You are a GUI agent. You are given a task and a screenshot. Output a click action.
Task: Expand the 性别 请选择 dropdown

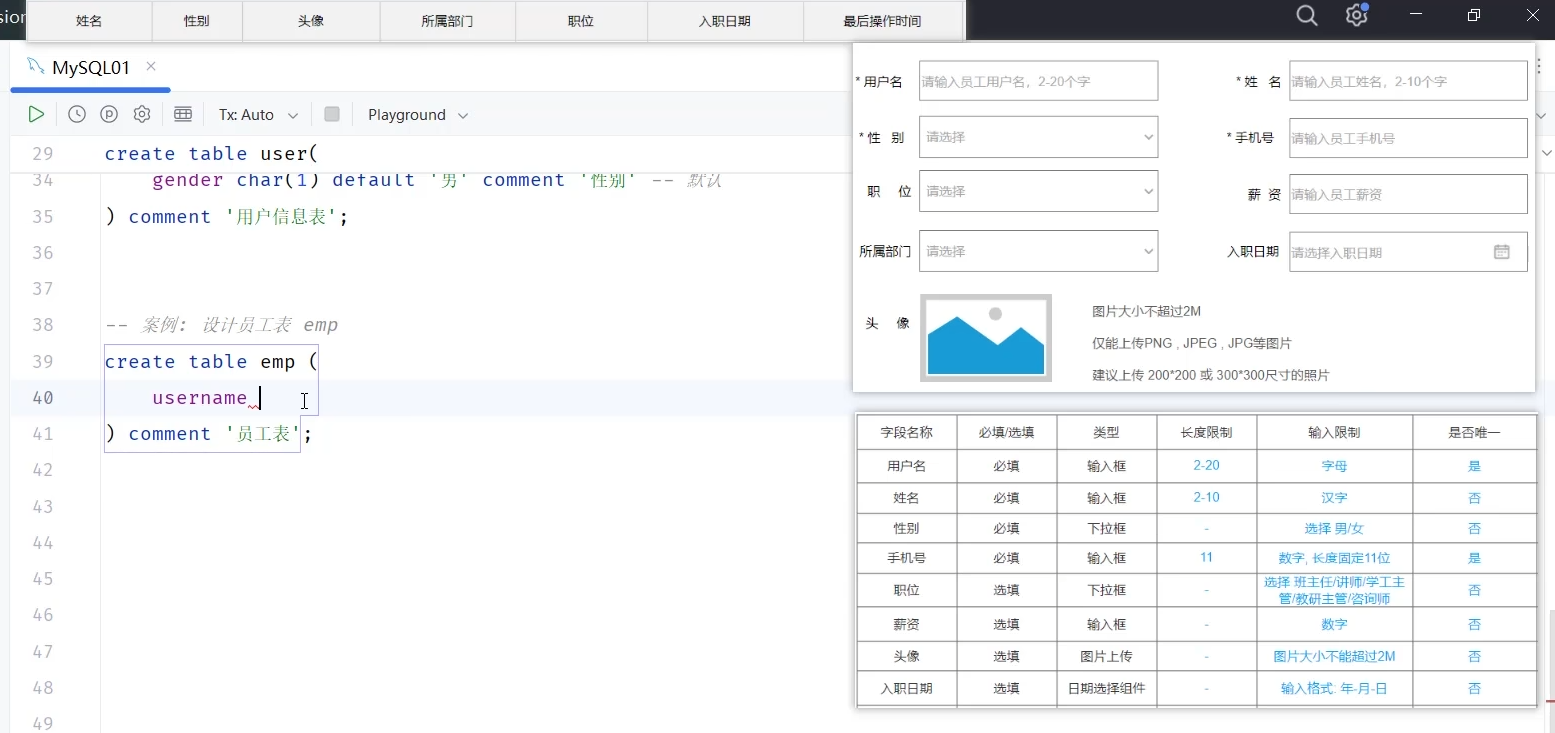click(1038, 137)
